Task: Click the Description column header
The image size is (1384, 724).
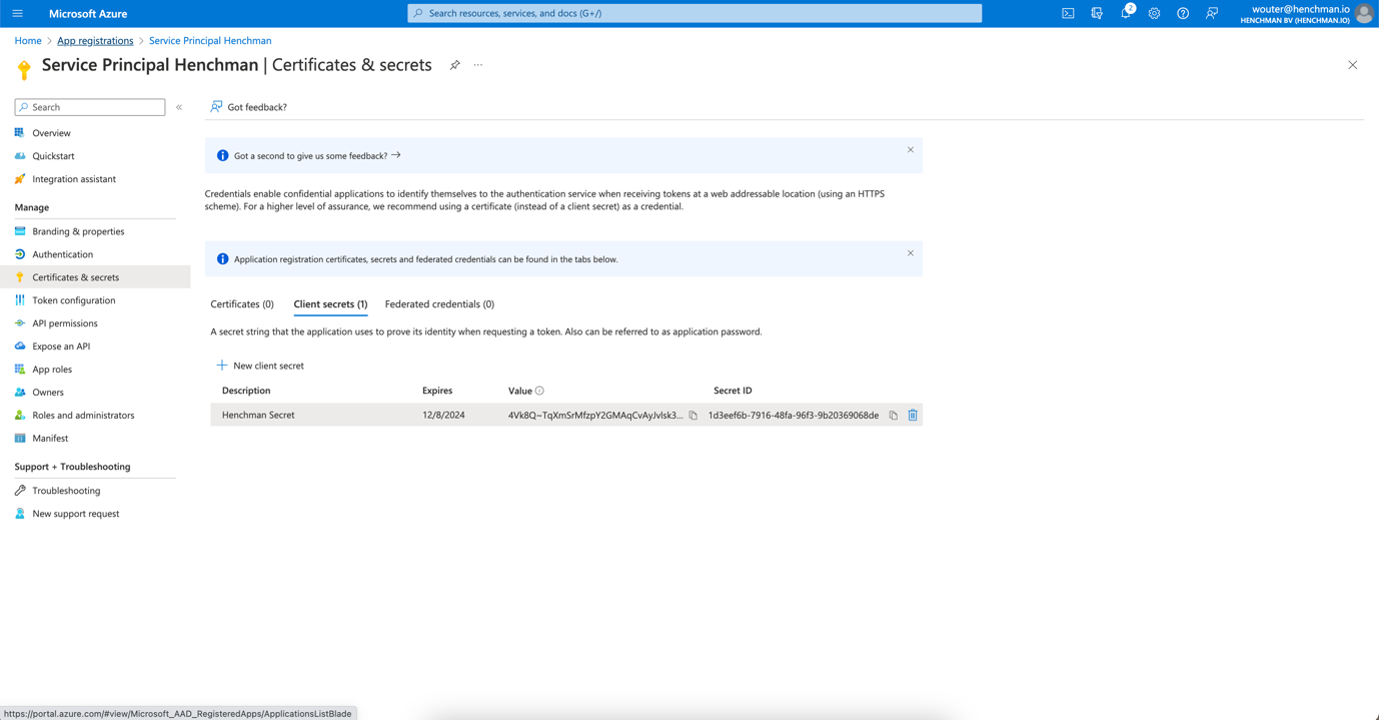Action: 247,392
